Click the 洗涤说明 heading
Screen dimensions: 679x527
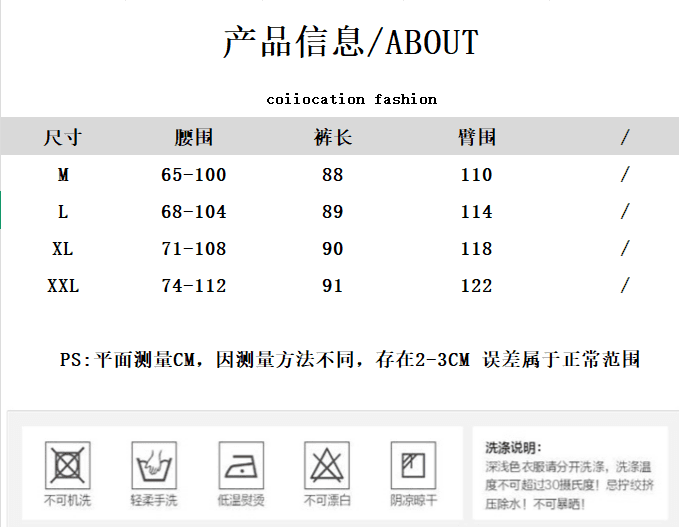pyautogui.click(x=514, y=448)
